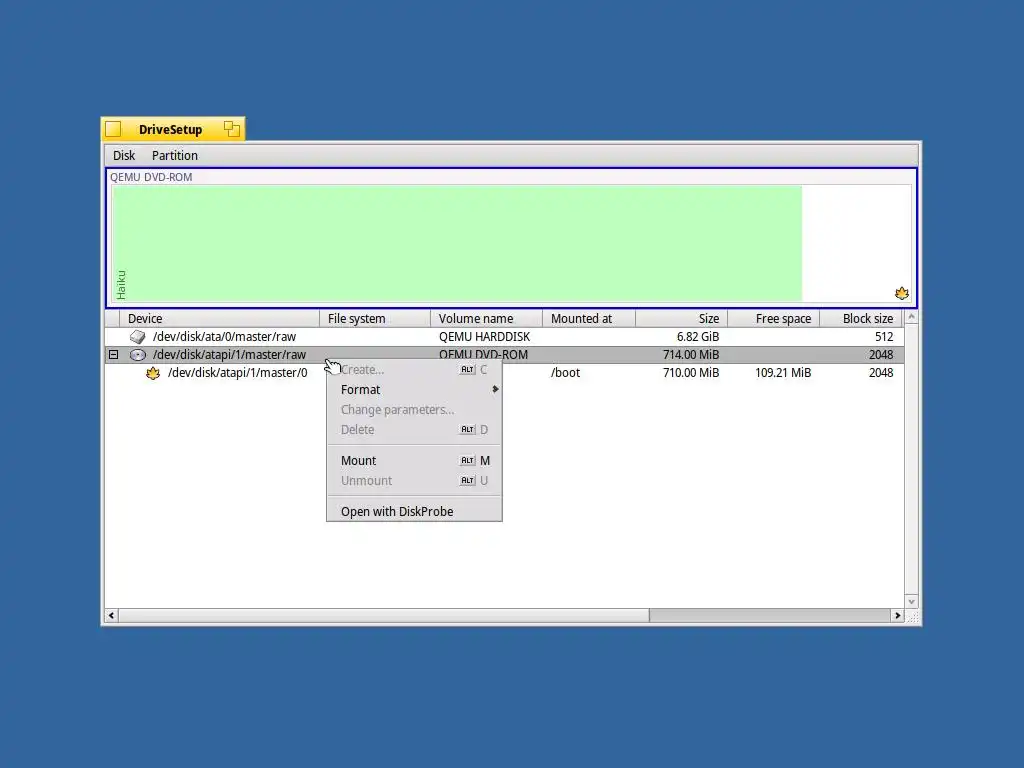Click the horizontal scrollbar thumb

tap(384, 615)
